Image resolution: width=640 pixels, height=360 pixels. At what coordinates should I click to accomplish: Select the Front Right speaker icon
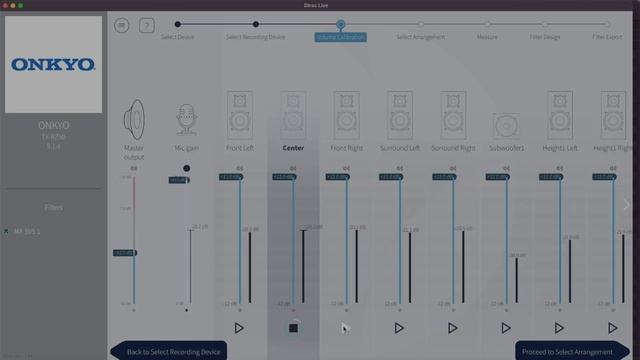347,116
